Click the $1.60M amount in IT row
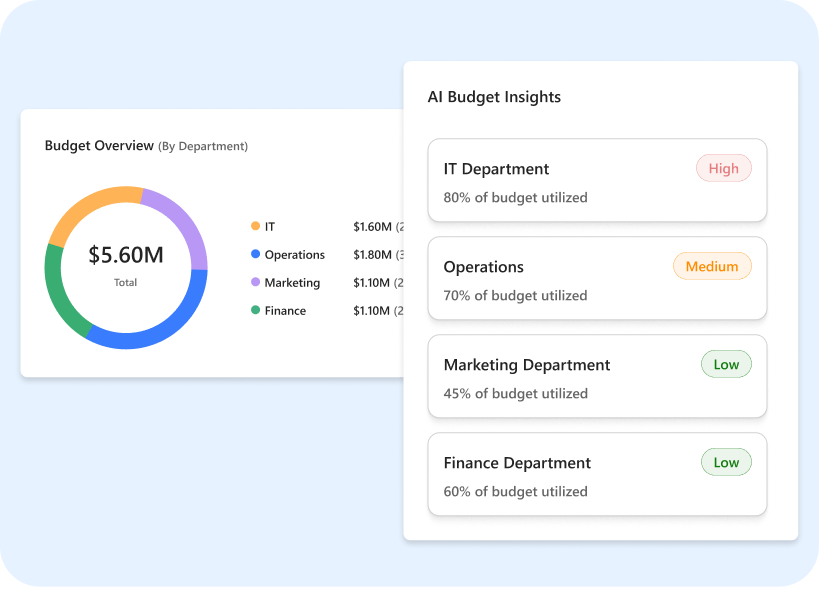The height and width of the screenshot is (590, 819). (372, 227)
